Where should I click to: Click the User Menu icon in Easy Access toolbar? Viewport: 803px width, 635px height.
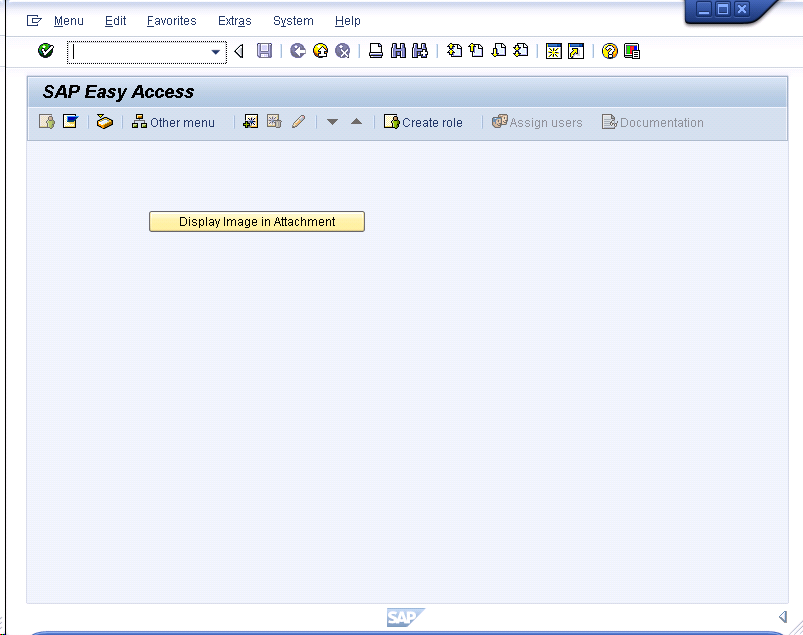point(47,122)
